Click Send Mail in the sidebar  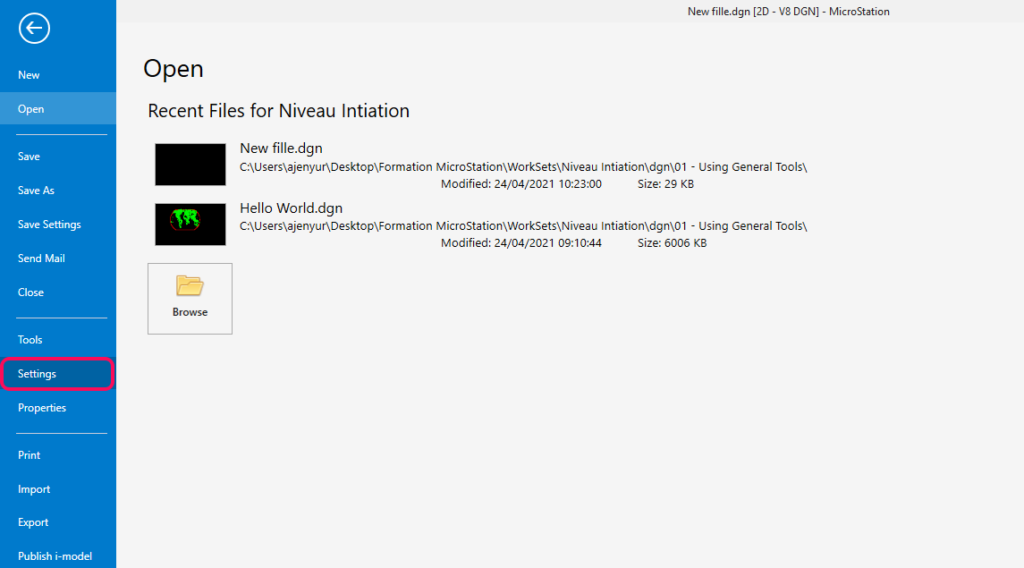pos(58,258)
